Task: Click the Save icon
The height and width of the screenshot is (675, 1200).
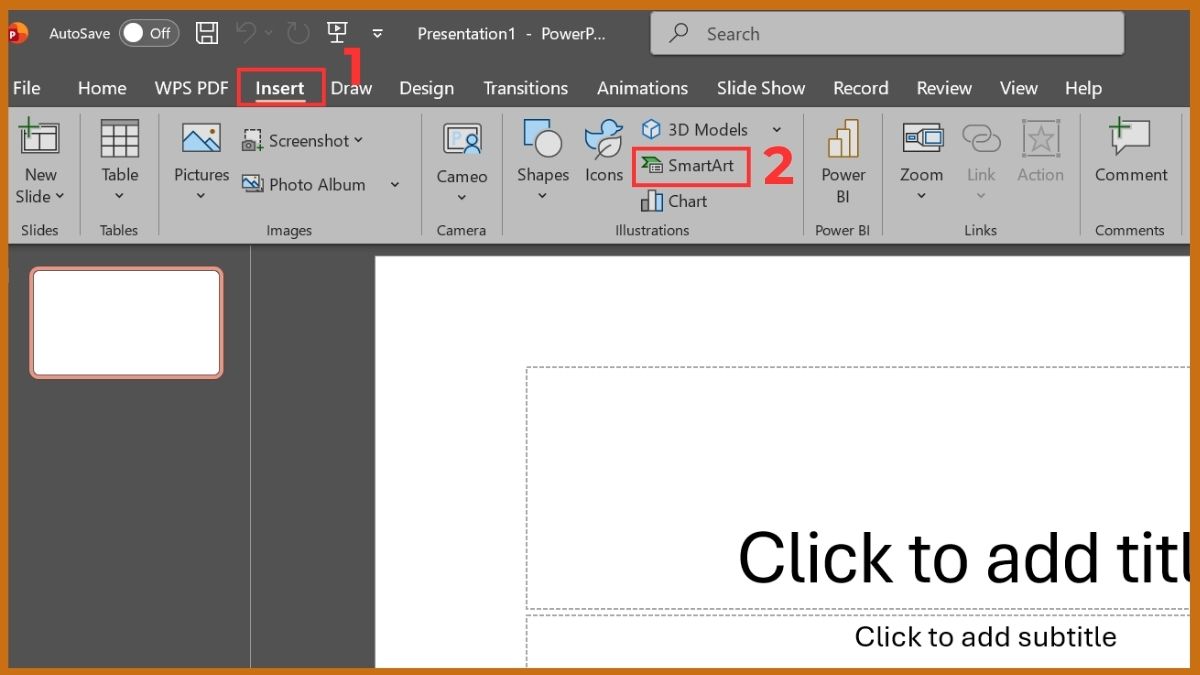Action: click(x=207, y=33)
